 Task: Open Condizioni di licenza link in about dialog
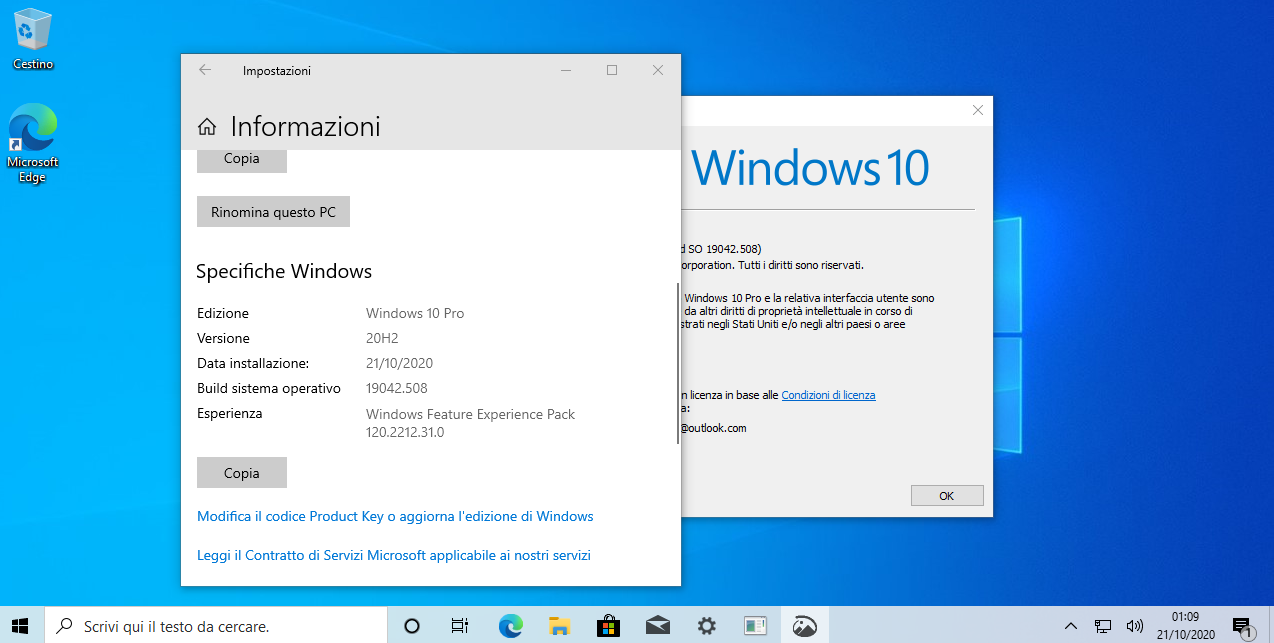(x=828, y=395)
